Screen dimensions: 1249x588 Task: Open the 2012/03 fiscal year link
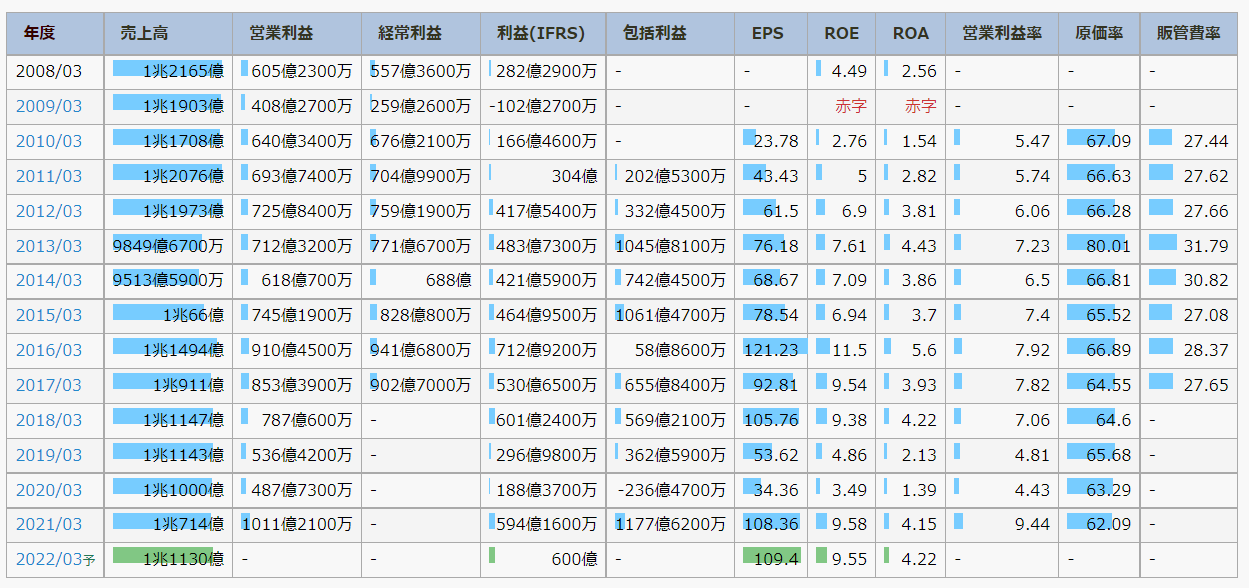[49, 211]
